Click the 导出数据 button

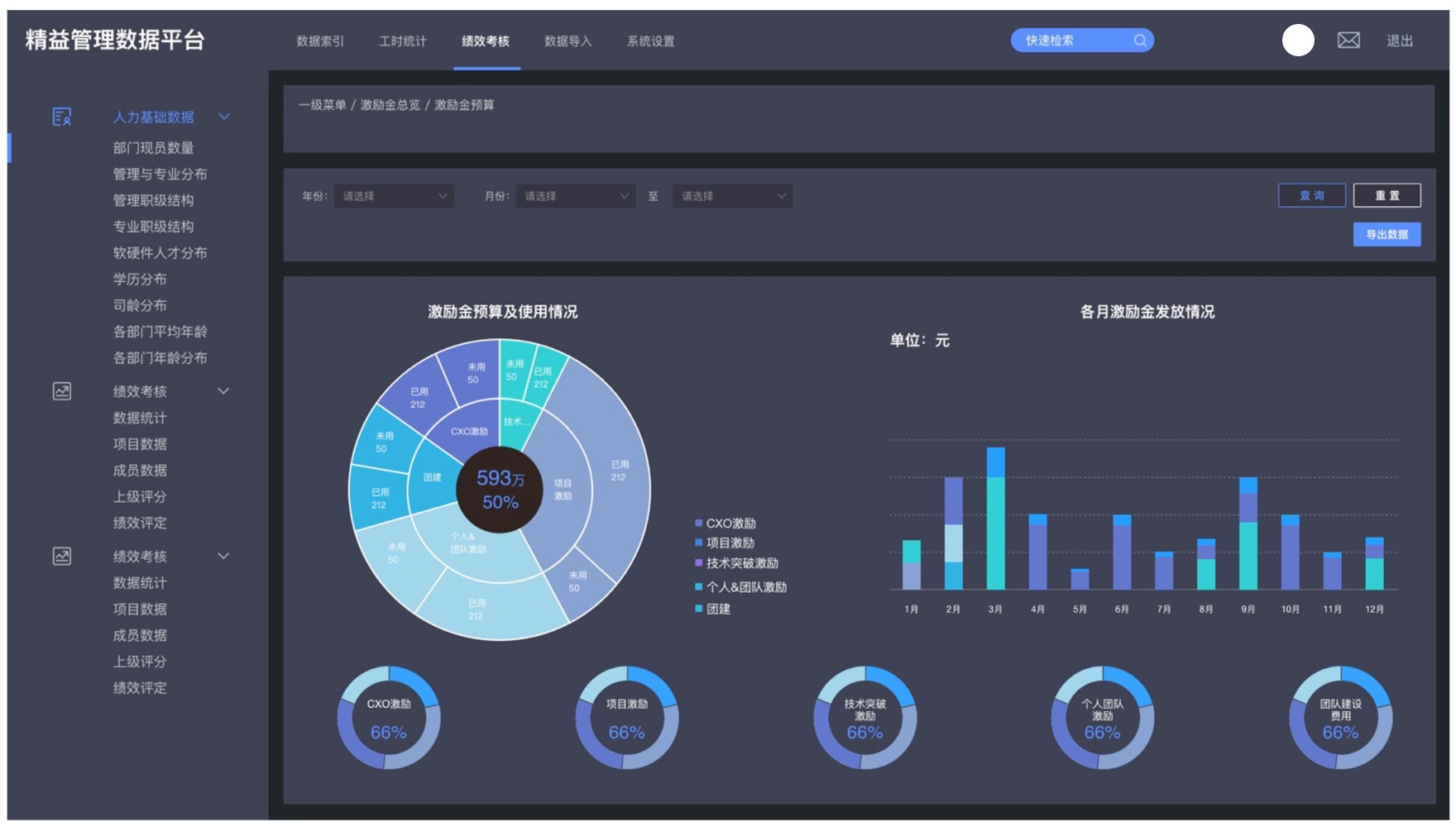click(x=1387, y=235)
